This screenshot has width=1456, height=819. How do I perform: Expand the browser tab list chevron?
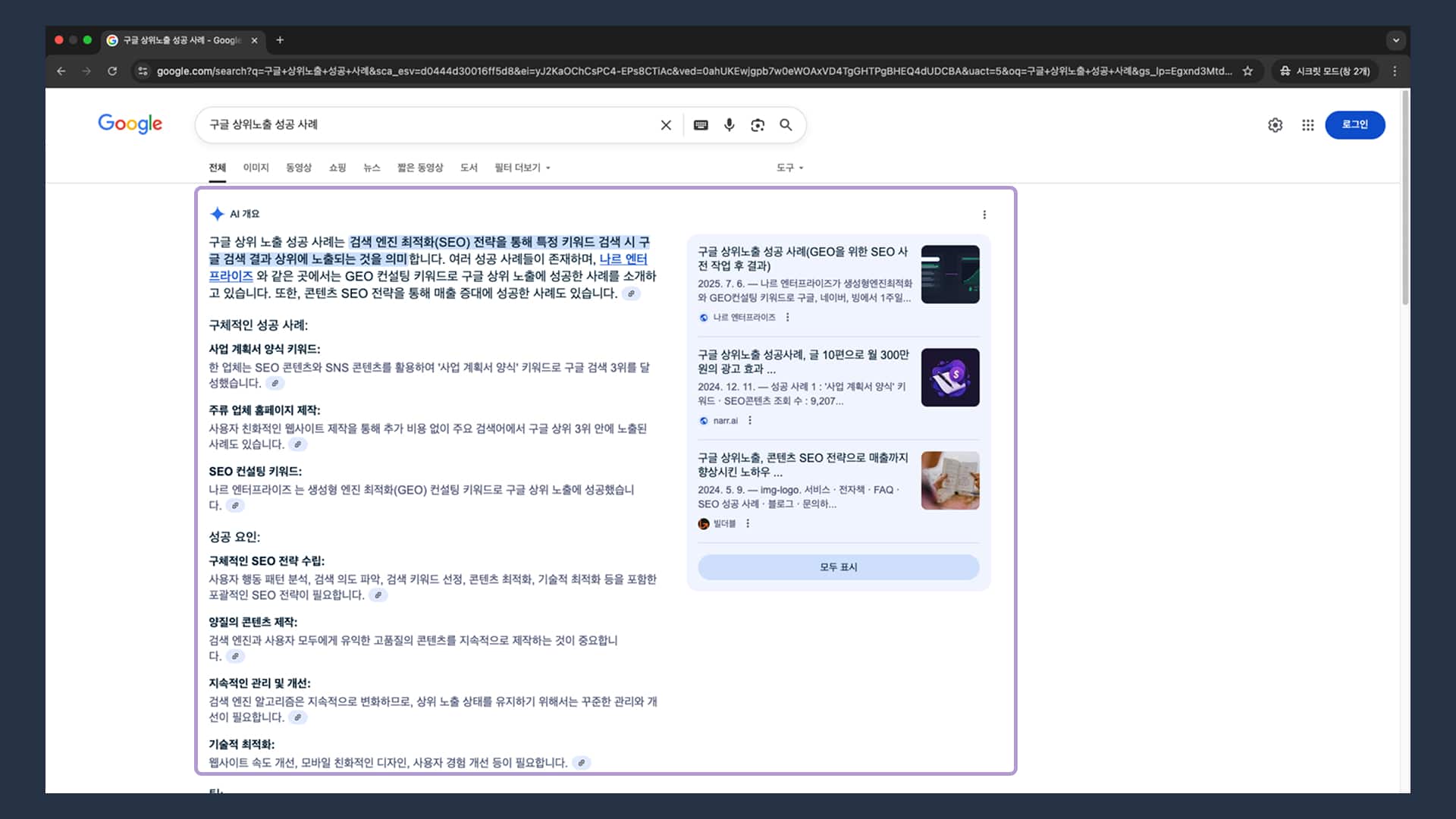(x=1396, y=40)
